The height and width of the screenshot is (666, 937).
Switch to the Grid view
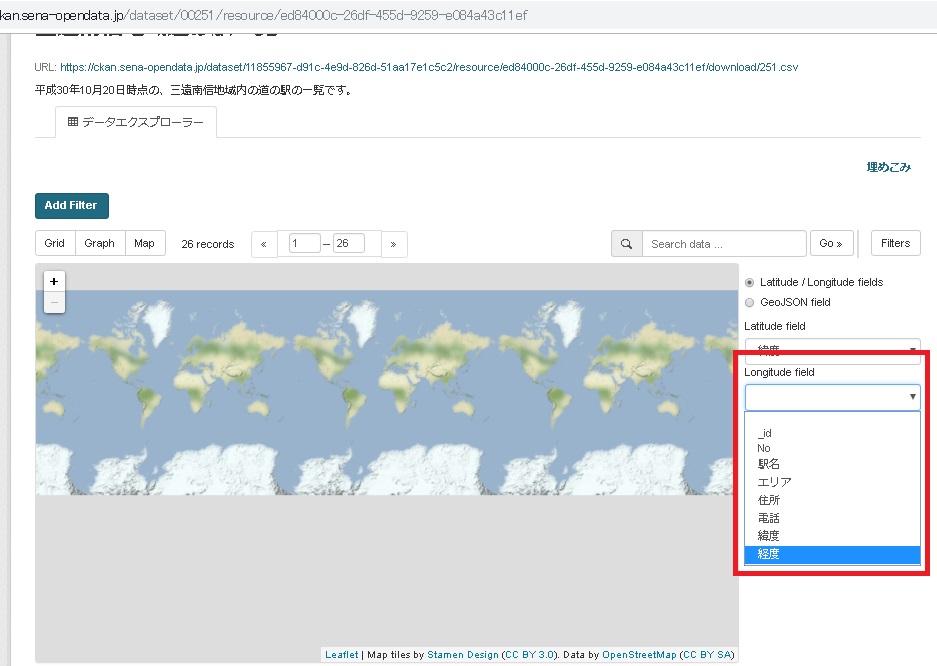point(55,243)
